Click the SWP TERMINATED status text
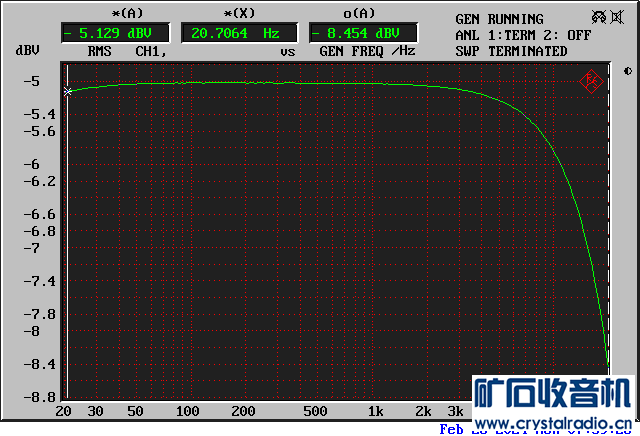 coord(511,51)
